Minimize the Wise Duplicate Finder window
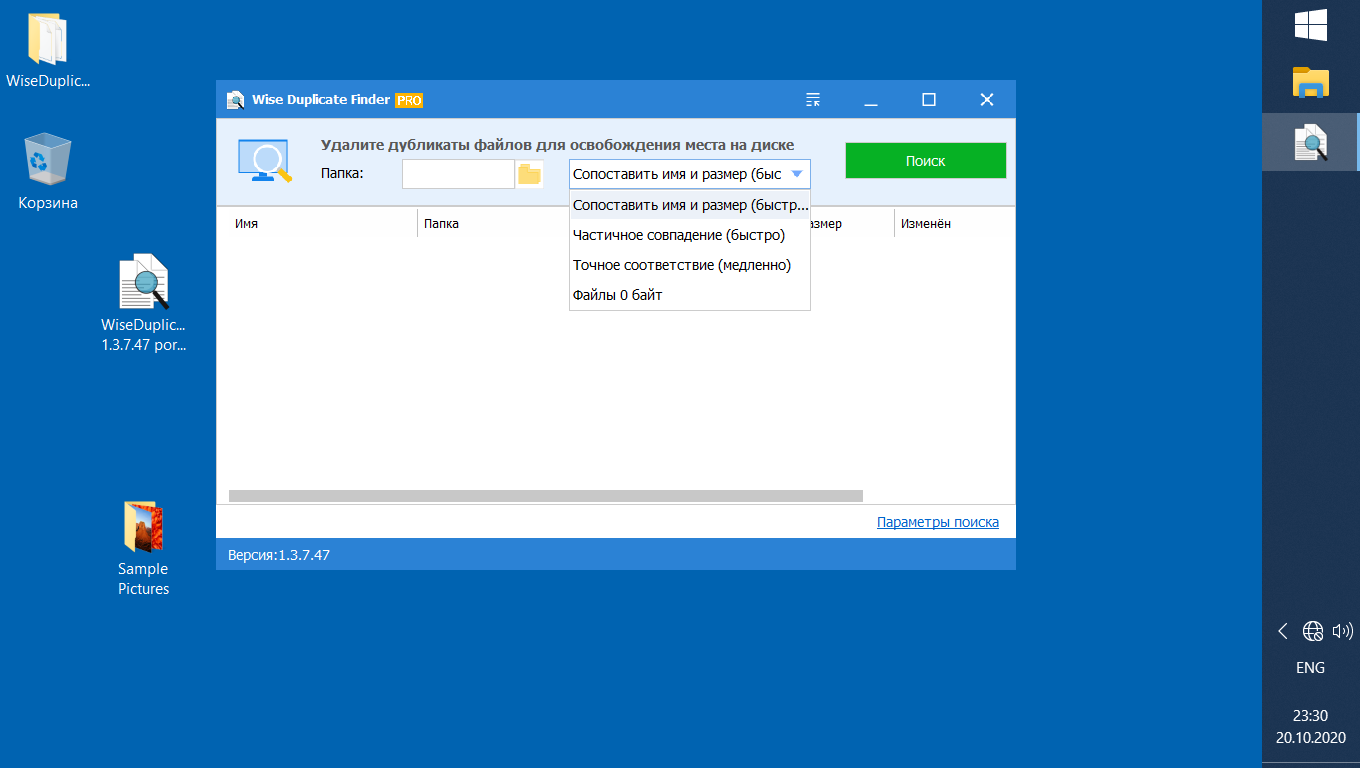This screenshot has width=1360, height=768. 871,100
